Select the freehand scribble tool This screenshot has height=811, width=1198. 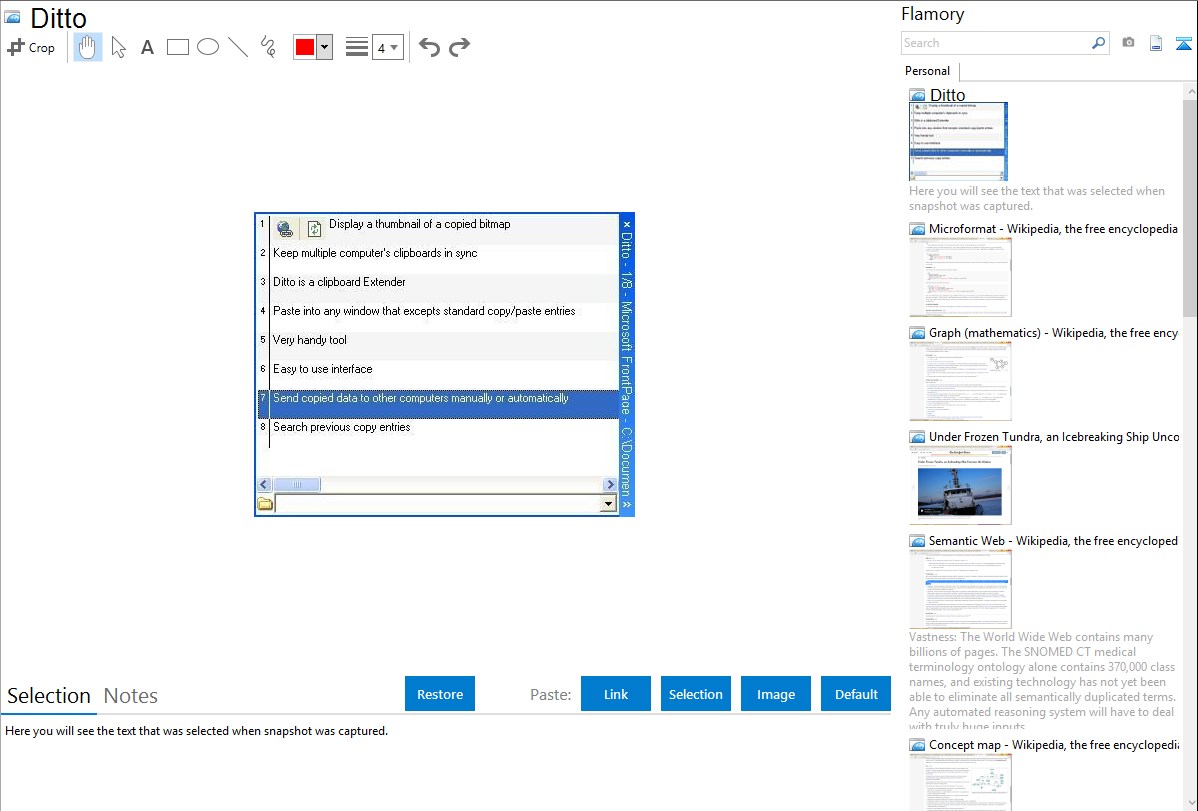click(268, 47)
